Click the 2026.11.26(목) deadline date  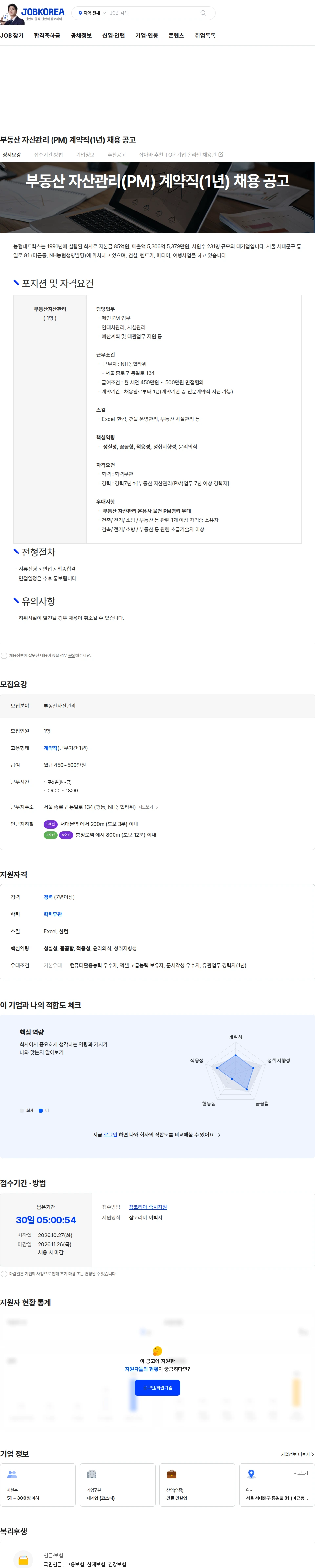point(54,1244)
